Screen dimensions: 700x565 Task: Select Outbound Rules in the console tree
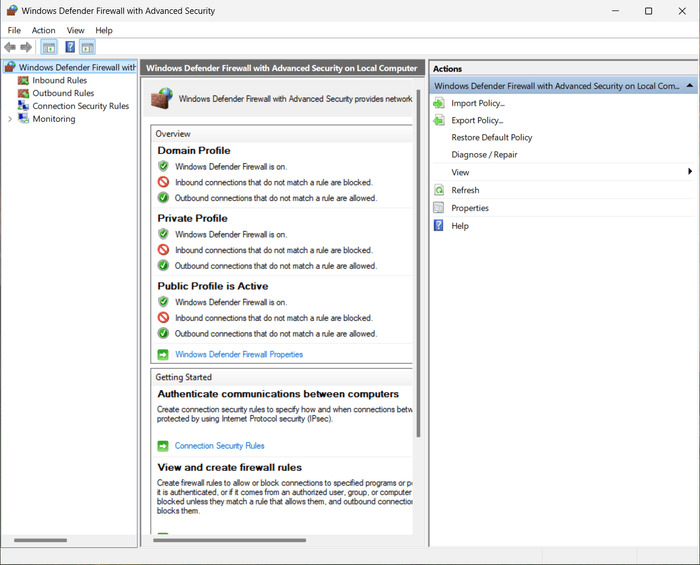click(x=62, y=93)
